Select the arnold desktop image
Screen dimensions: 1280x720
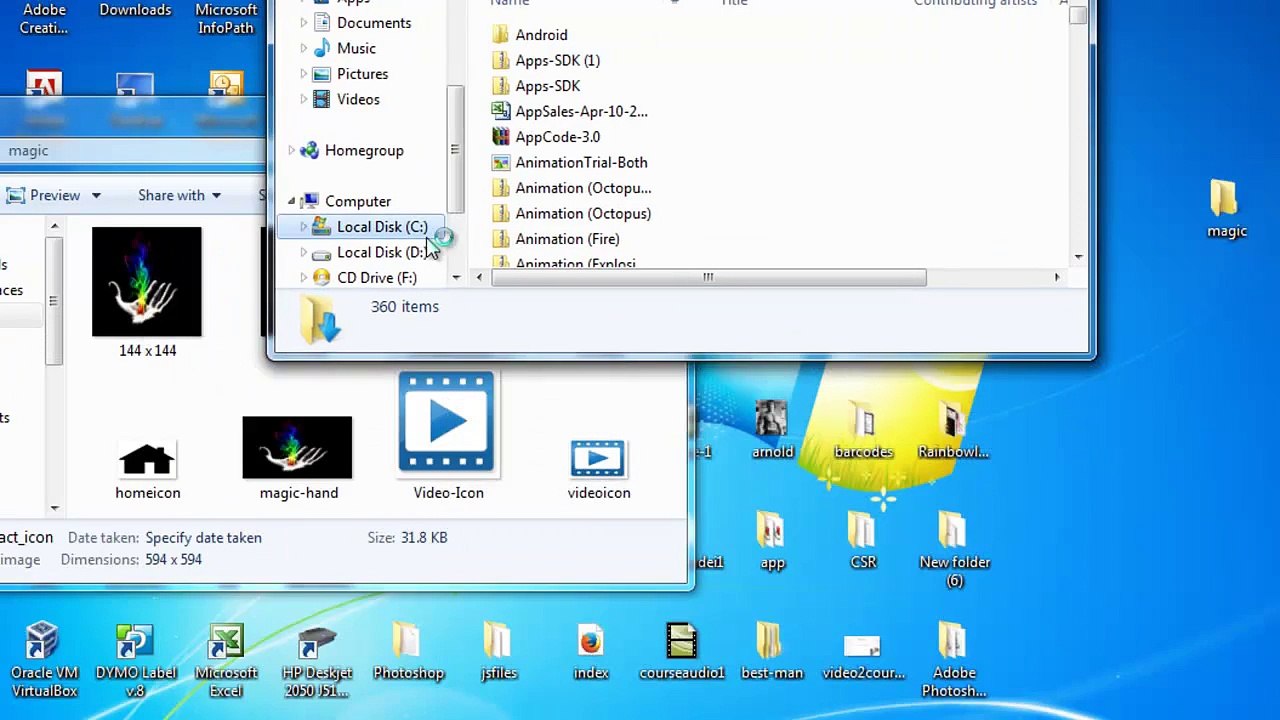click(772, 430)
